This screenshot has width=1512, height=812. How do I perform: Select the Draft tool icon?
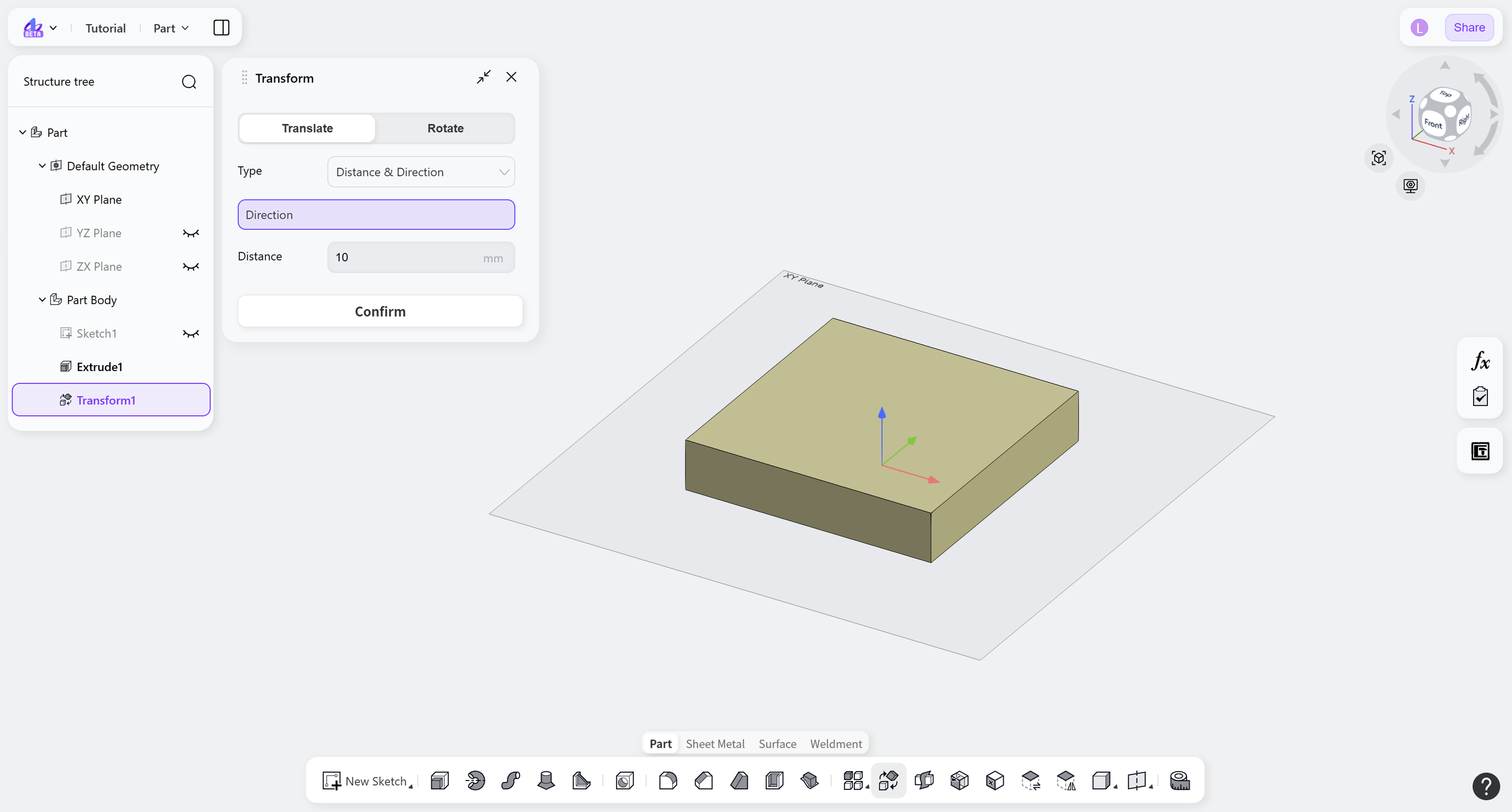(x=739, y=781)
